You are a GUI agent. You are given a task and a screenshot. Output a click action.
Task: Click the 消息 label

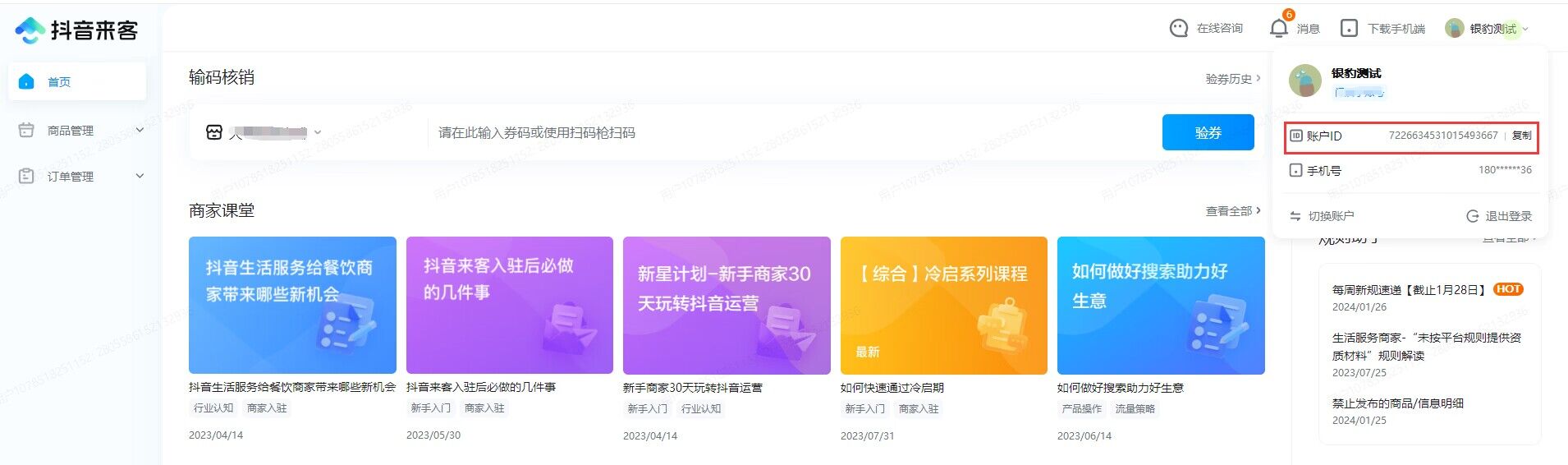point(1308,29)
